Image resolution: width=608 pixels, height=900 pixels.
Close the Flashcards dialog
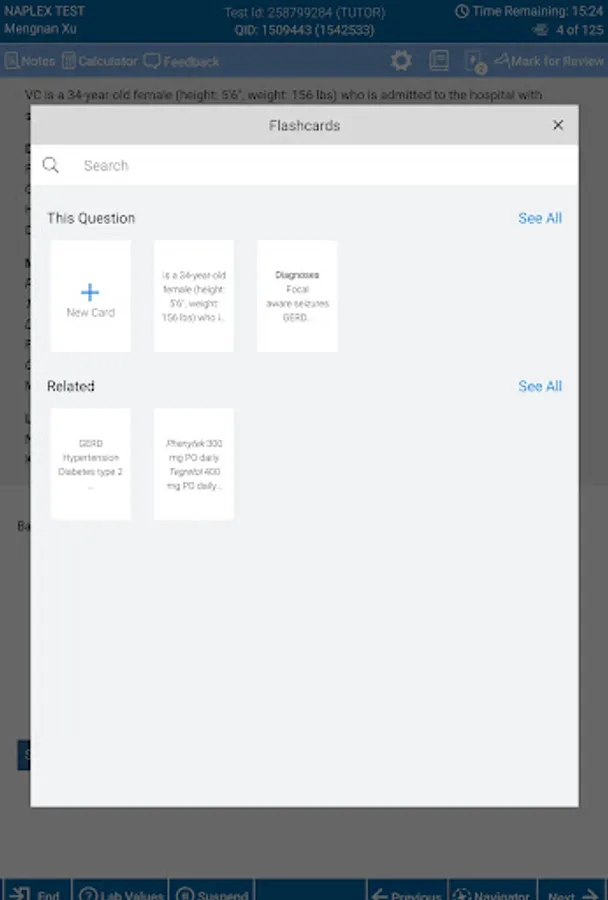557,125
